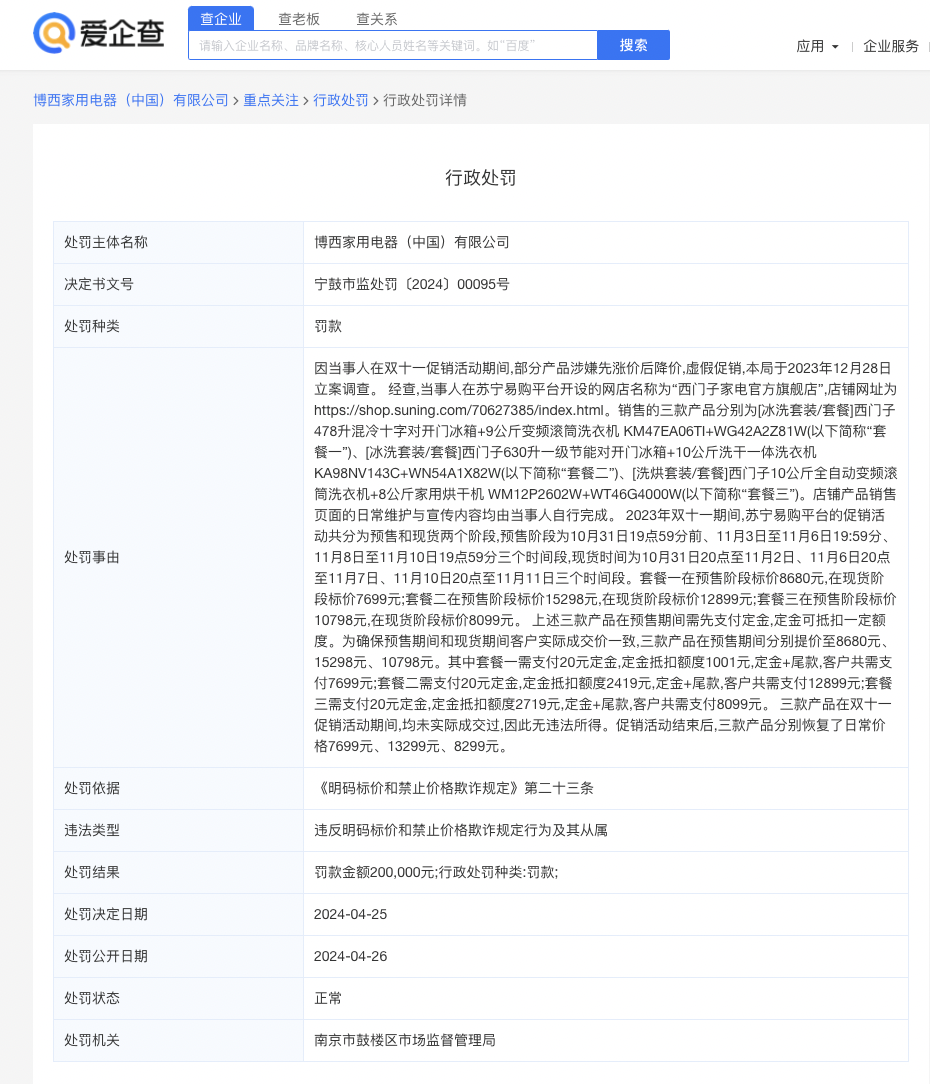Click the 处罚主体名称 row label
The width and height of the screenshot is (930, 1084).
tap(106, 242)
